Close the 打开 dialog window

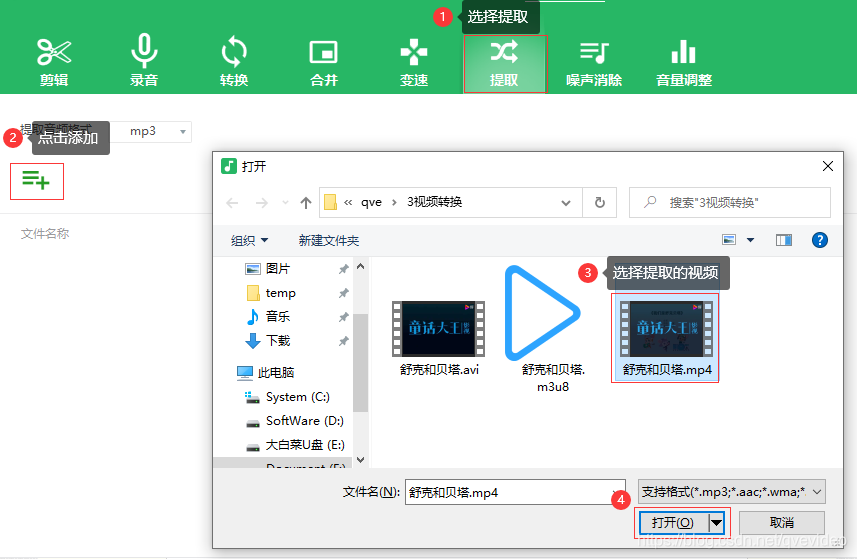[x=827, y=166]
